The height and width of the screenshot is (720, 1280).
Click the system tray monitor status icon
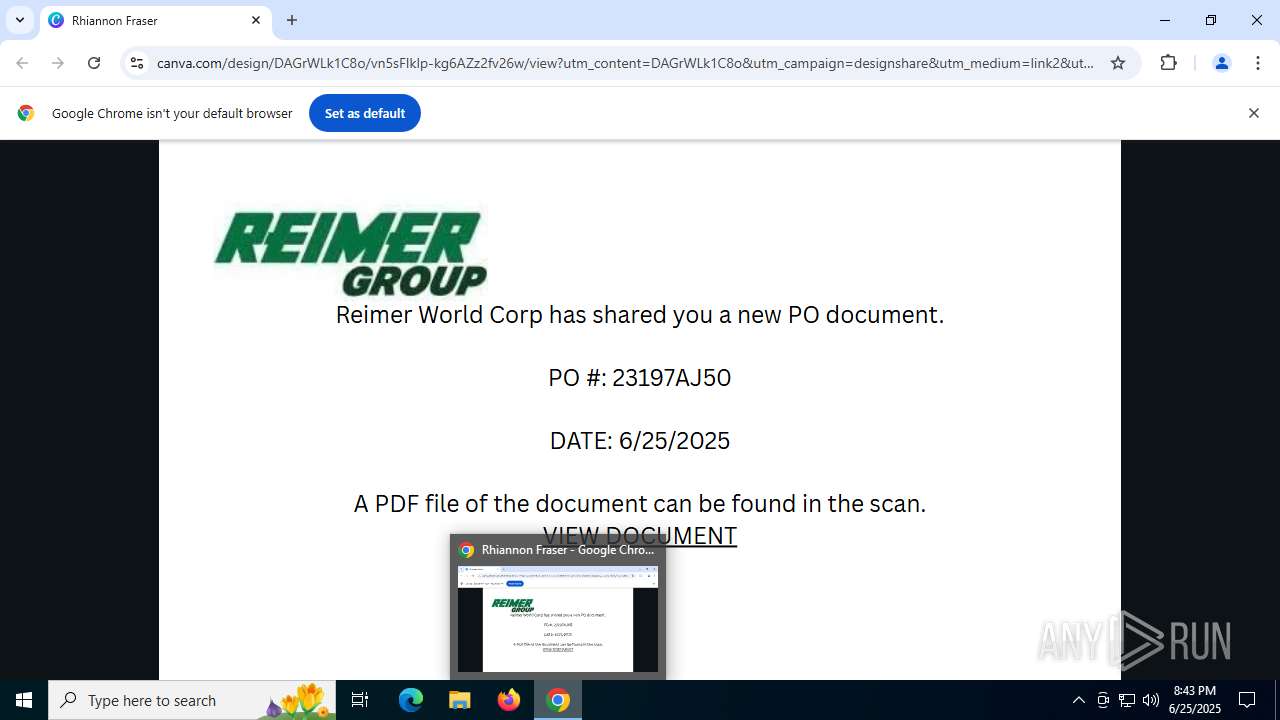(1103, 700)
